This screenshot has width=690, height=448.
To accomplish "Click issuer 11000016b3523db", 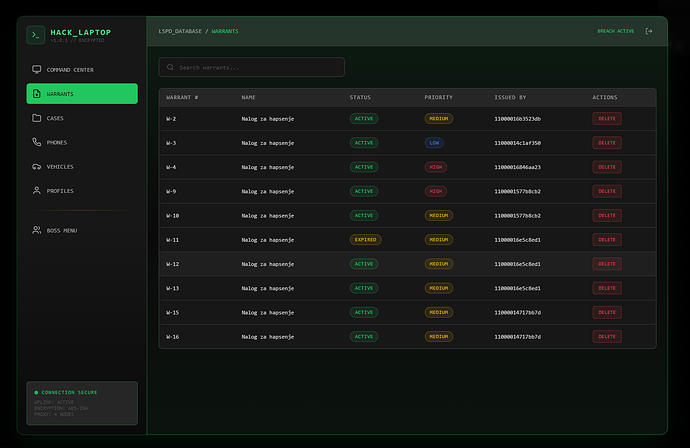I will [518, 119].
